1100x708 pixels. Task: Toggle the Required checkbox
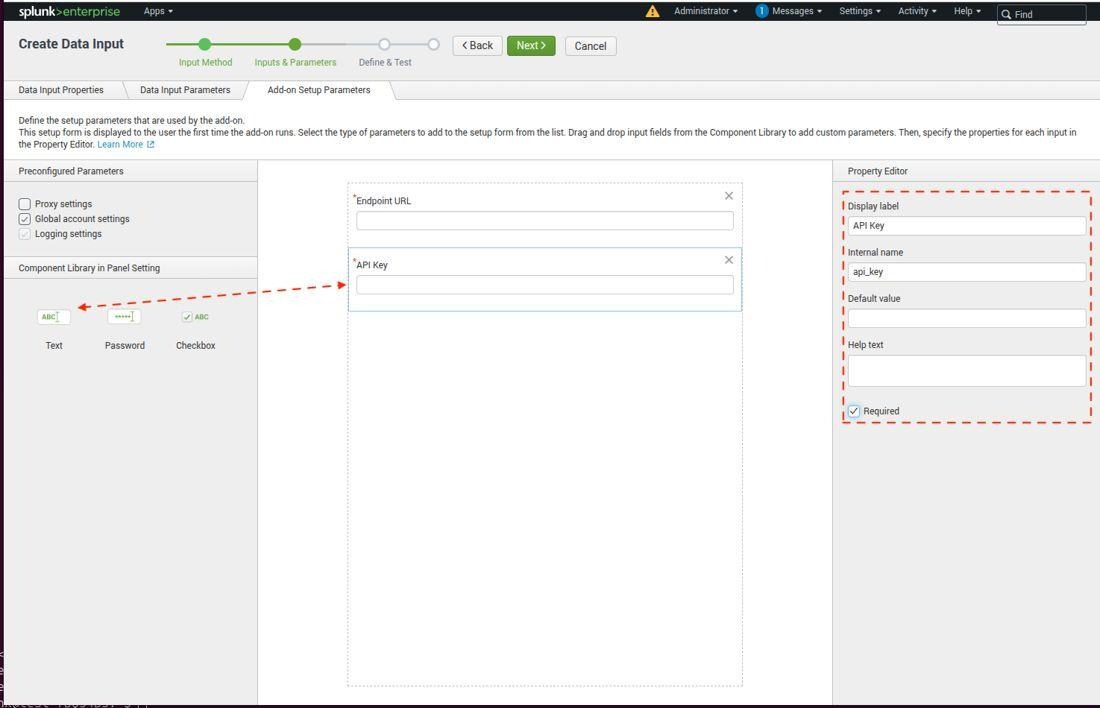[854, 411]
